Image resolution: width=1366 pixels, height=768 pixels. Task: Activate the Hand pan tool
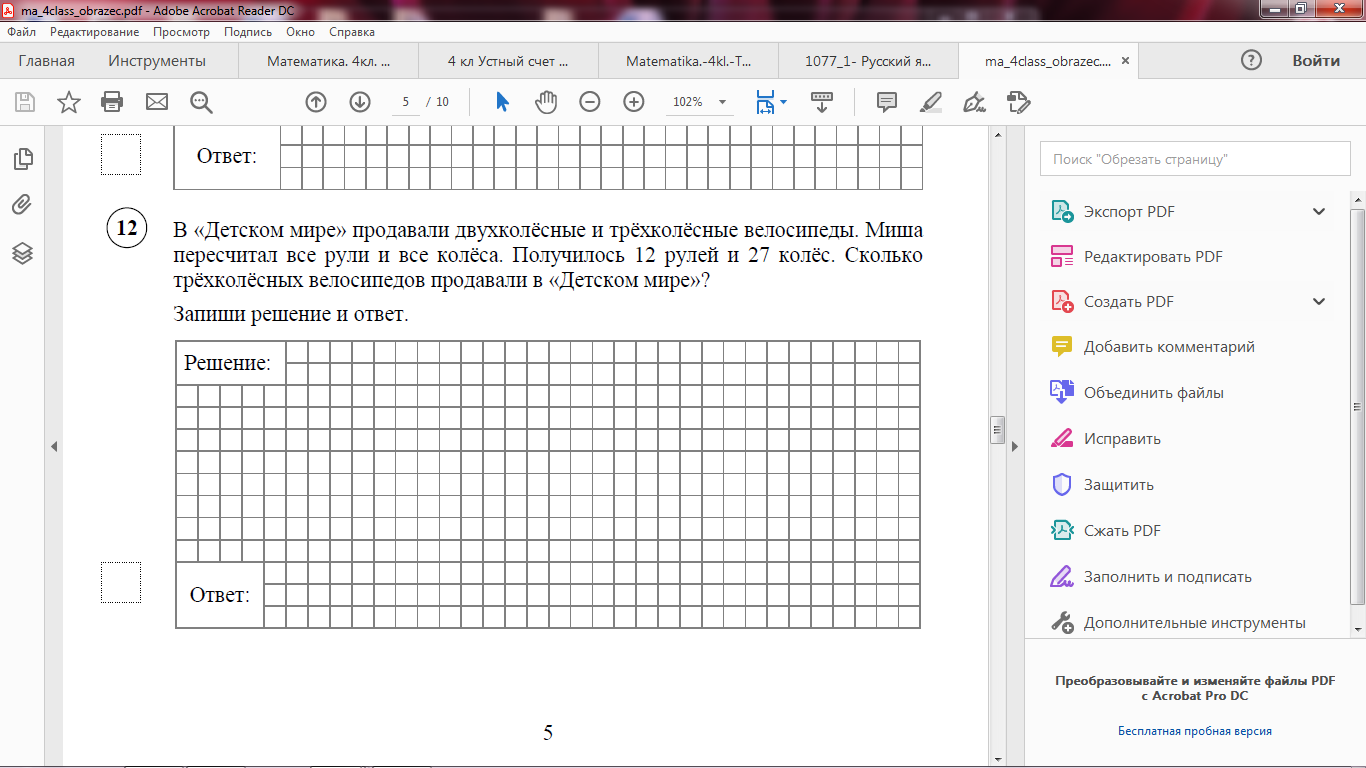click(546, 101)
